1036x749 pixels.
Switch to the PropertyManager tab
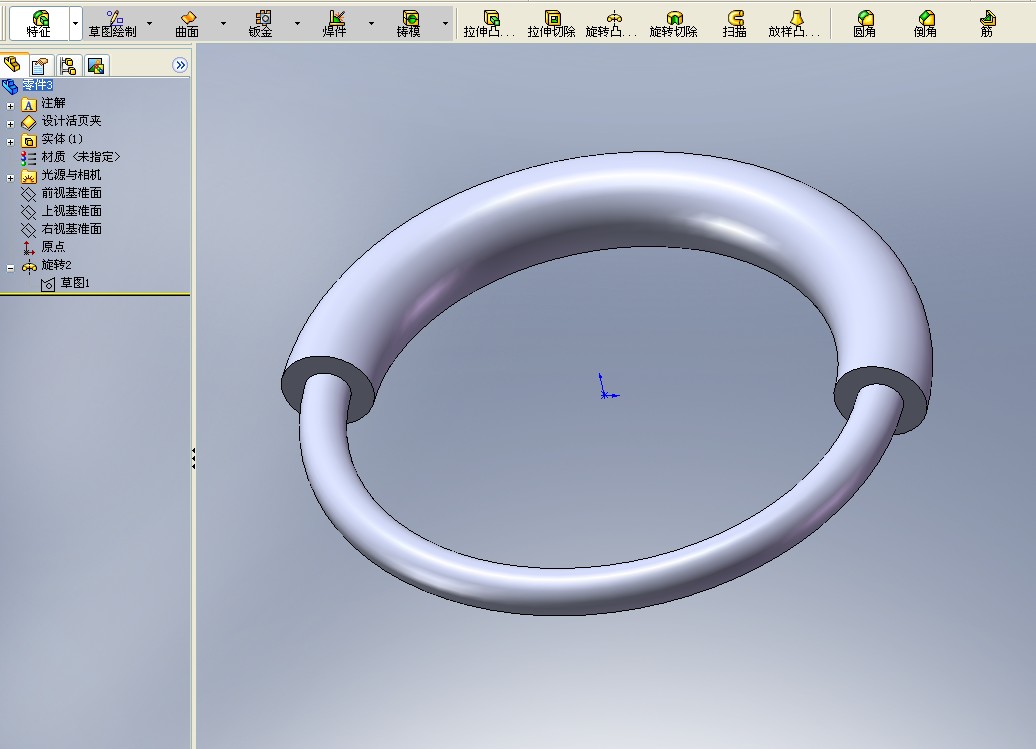tap(40, 65)
